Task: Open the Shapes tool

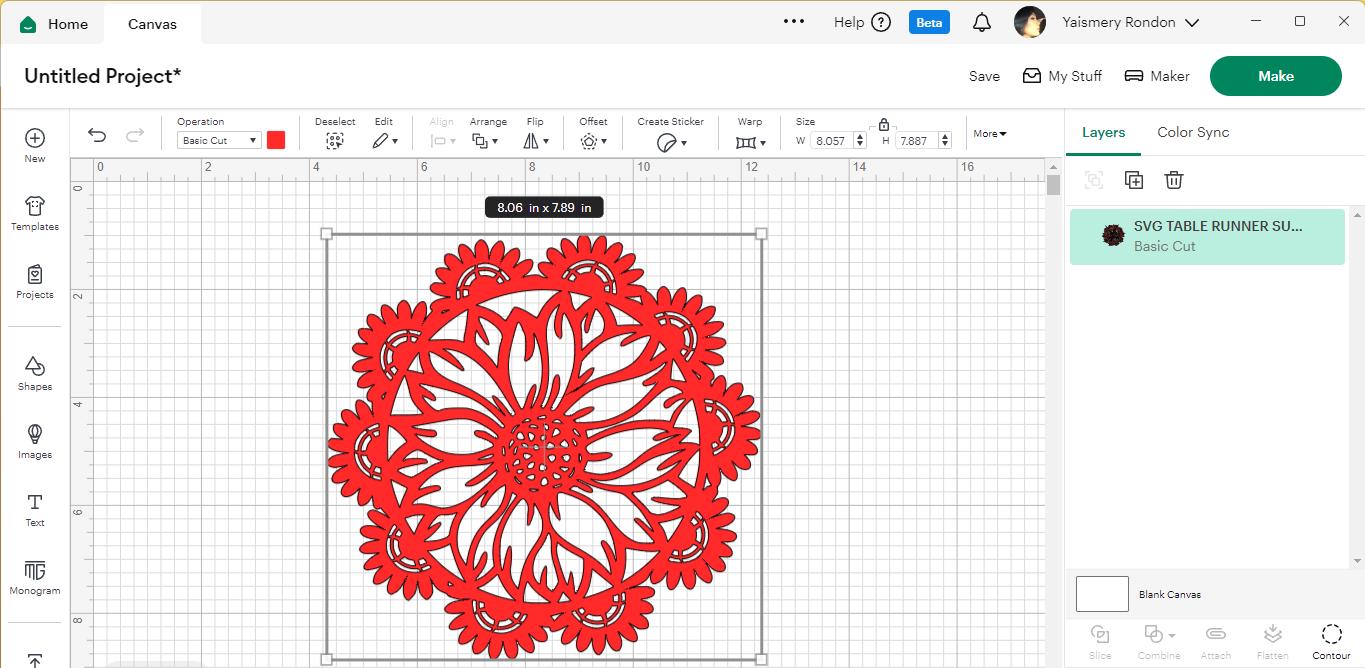Action: coord(35,374)
